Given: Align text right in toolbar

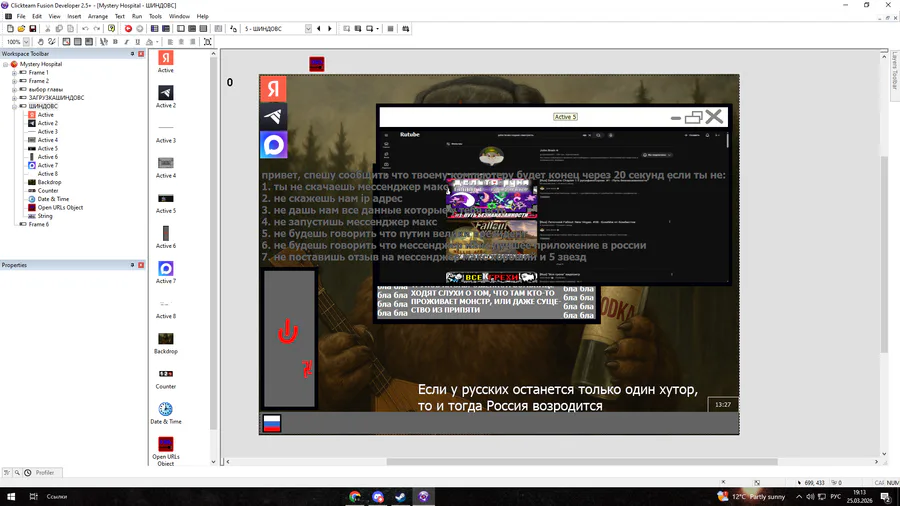Looking at the screenshot, I should pos(192,42).
